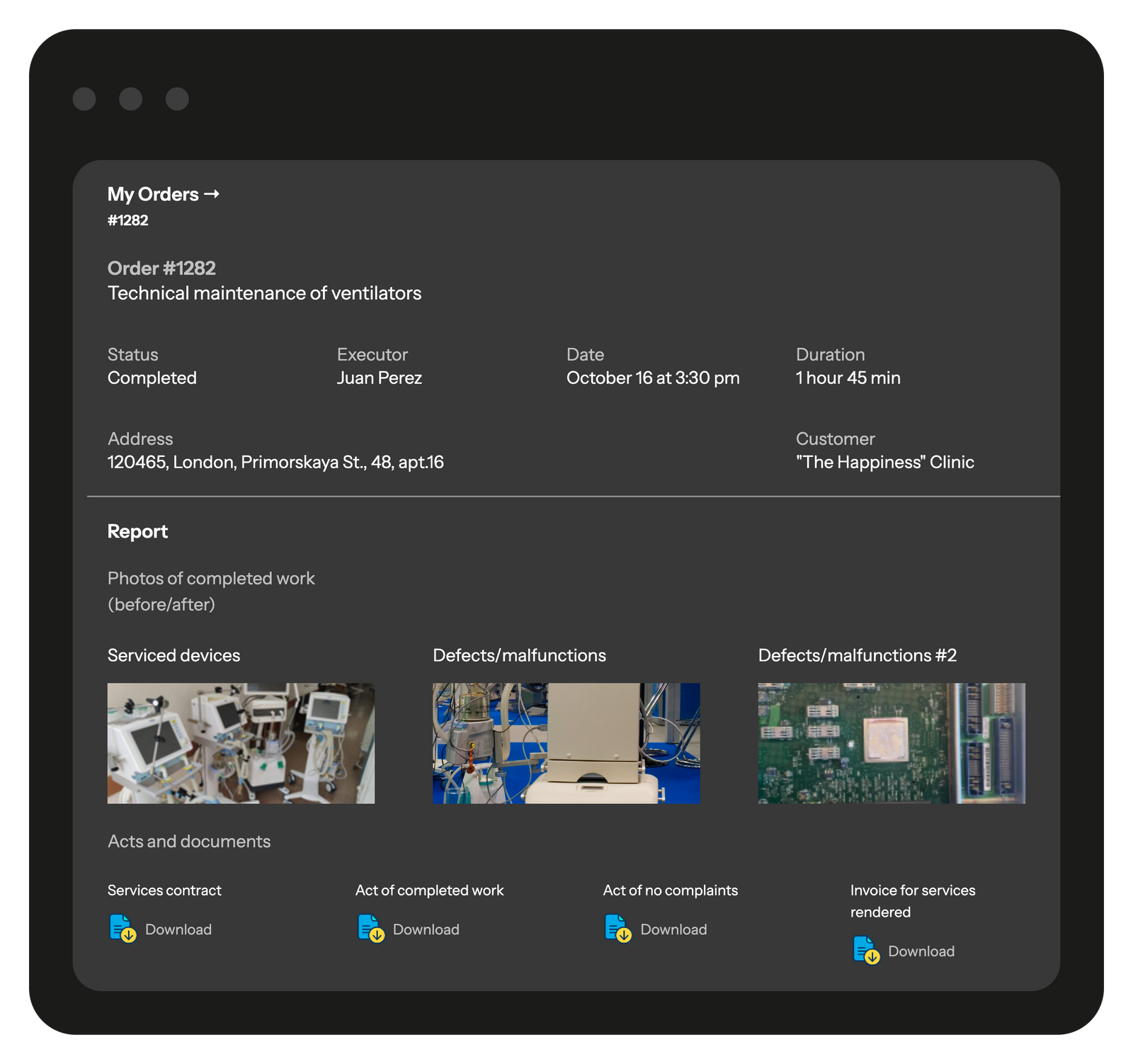This screenshot has width=1133, height=1064.
Task: Download the Invoice for services rendered
Action: [x=921, y=951]
